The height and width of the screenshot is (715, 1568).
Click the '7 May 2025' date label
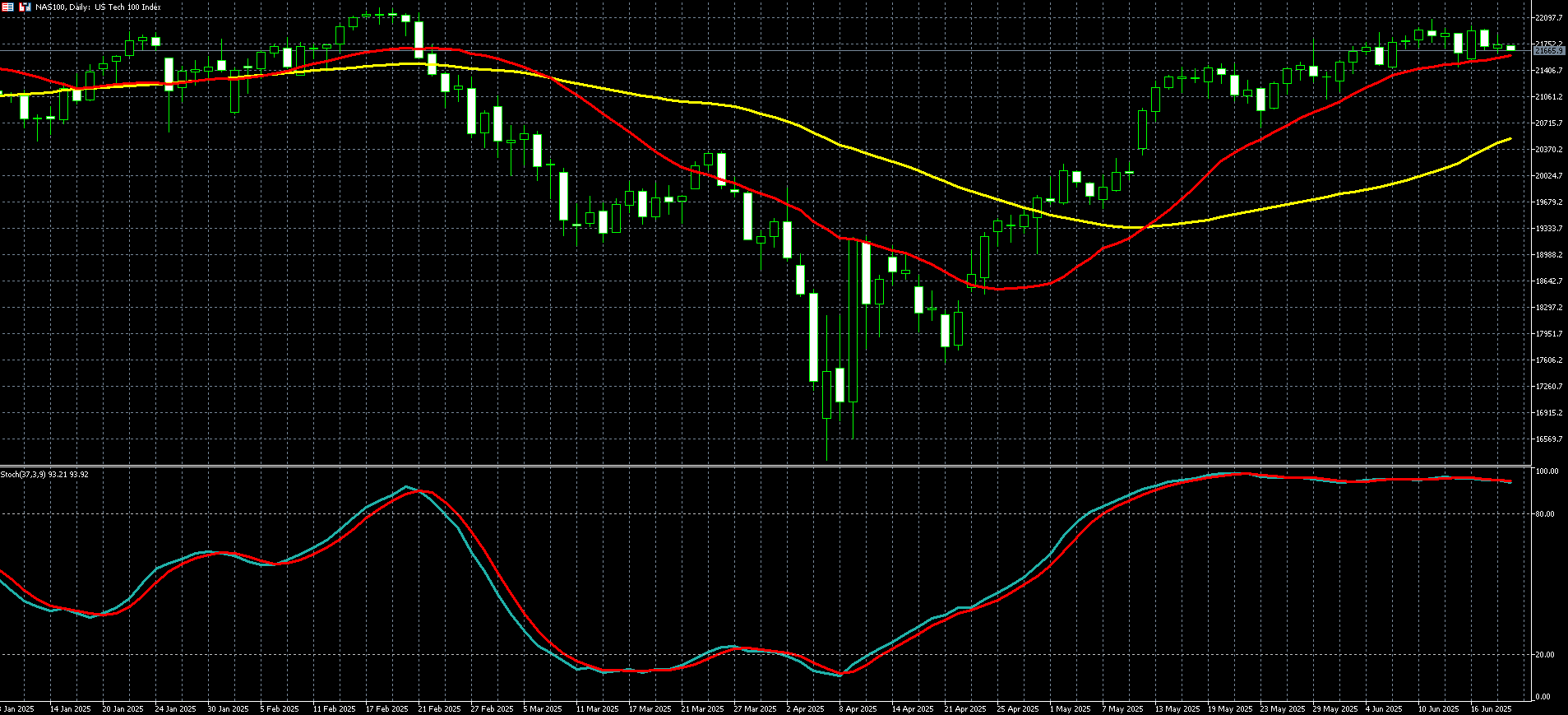[1122, 708]
